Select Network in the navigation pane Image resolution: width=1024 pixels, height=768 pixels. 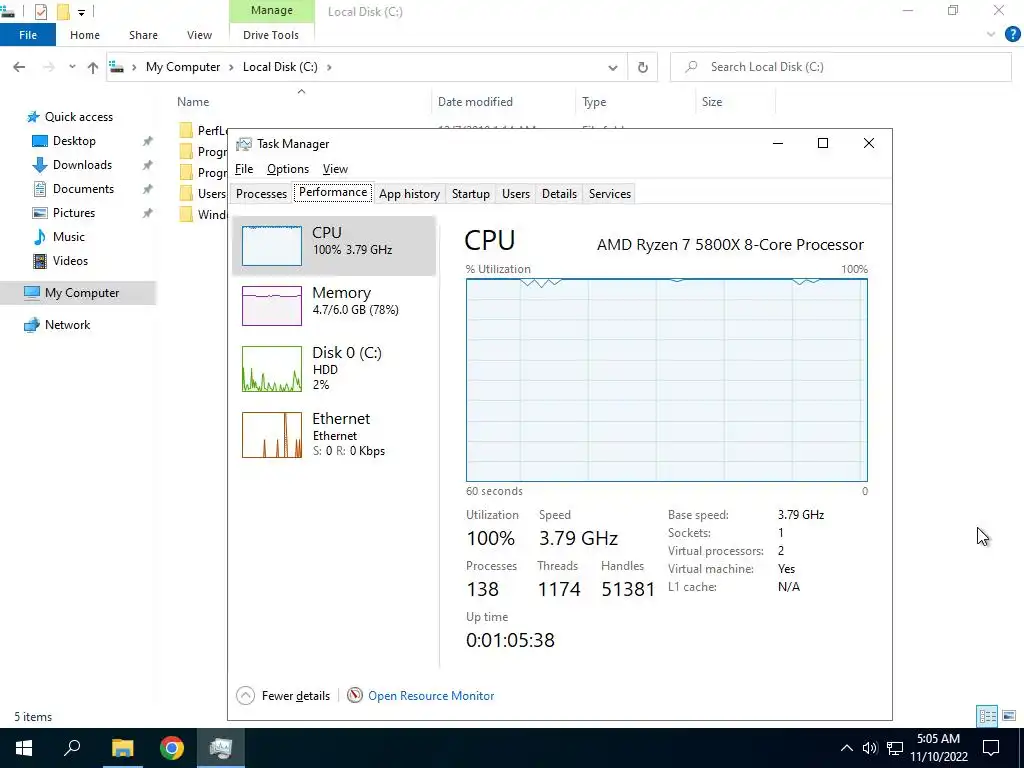67,325
